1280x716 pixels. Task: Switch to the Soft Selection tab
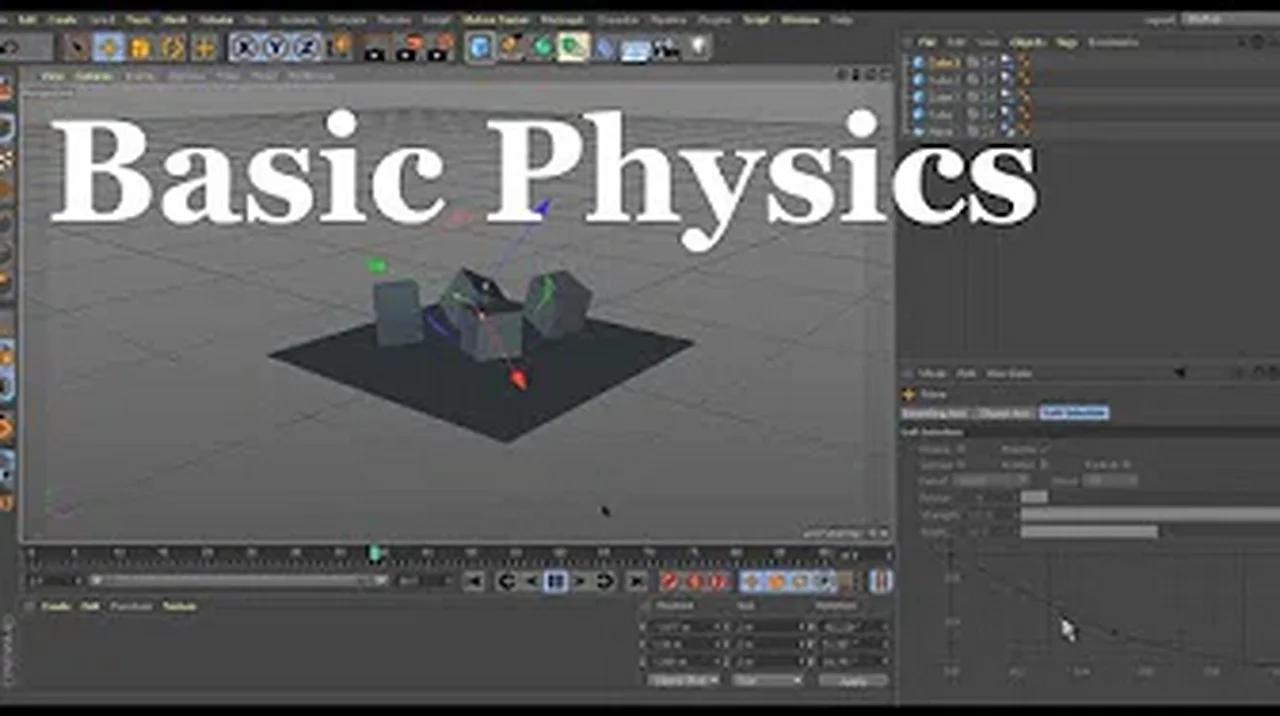1075,412
